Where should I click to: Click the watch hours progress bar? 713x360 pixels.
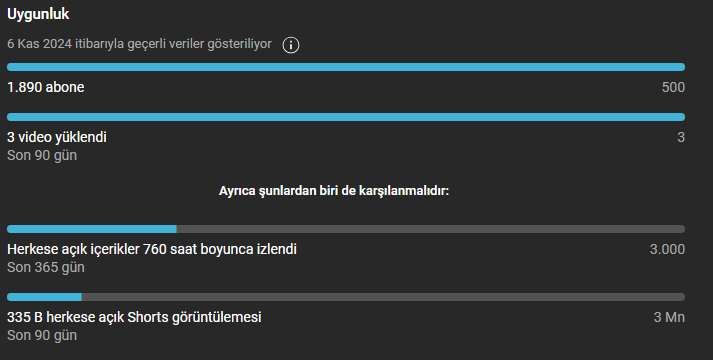tap(346, 229)
